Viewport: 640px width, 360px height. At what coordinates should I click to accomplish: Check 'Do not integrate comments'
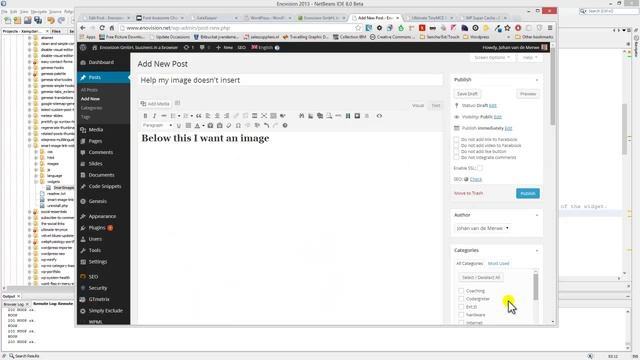click(456, 157)
